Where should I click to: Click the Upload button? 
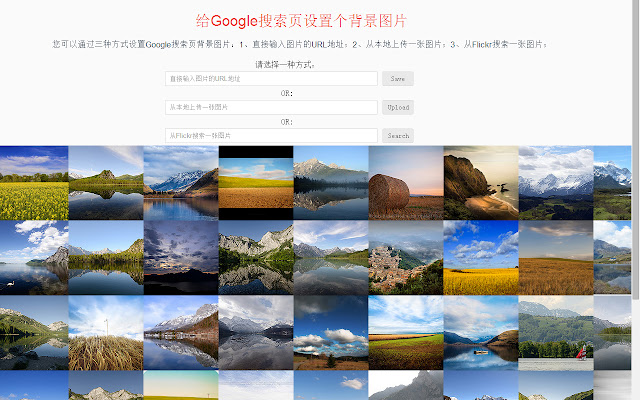point(398,107)
